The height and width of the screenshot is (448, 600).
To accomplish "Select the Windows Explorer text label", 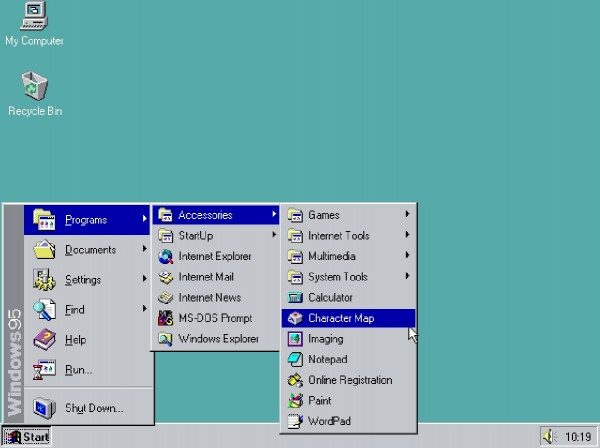I will 218,339.
